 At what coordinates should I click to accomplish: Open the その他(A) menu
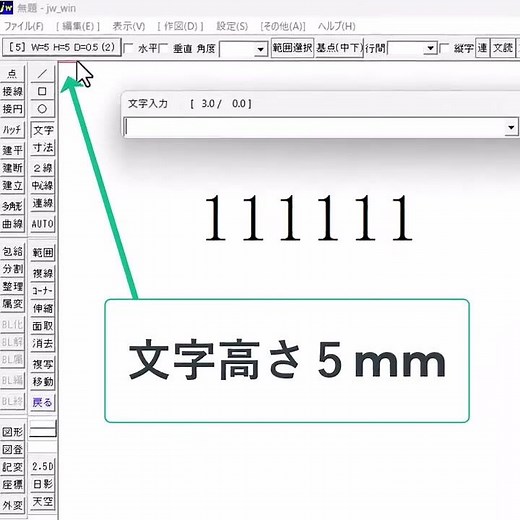coord(283,26)
